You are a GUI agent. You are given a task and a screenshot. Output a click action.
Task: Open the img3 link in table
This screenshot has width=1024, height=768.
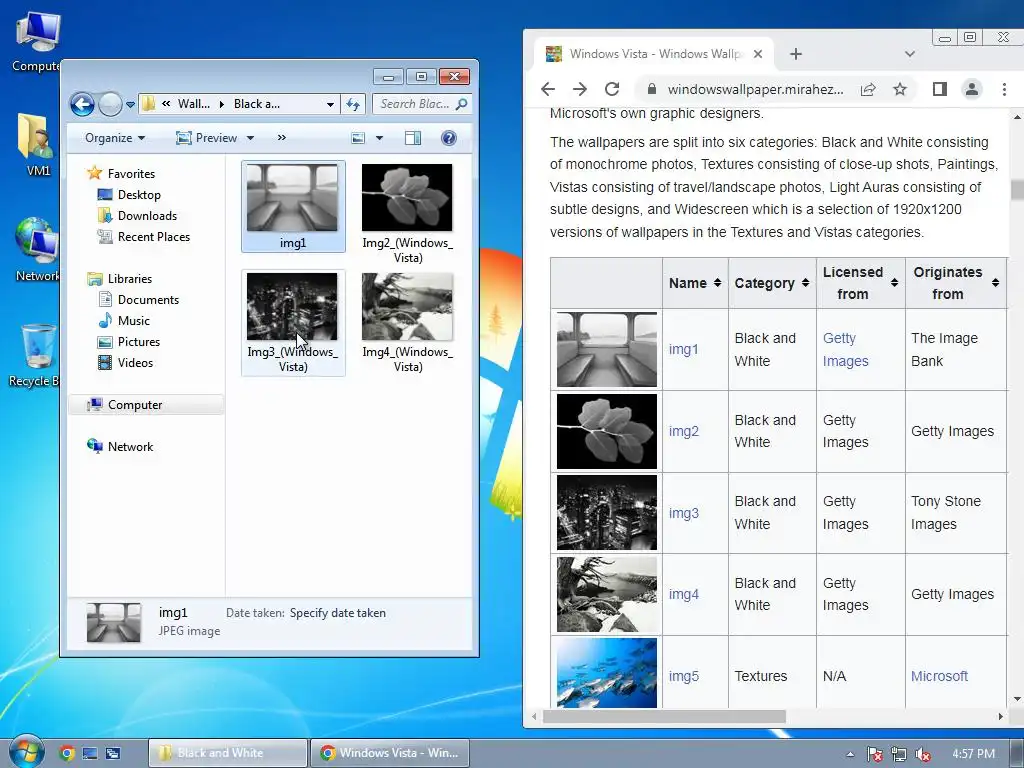(683, 513)
